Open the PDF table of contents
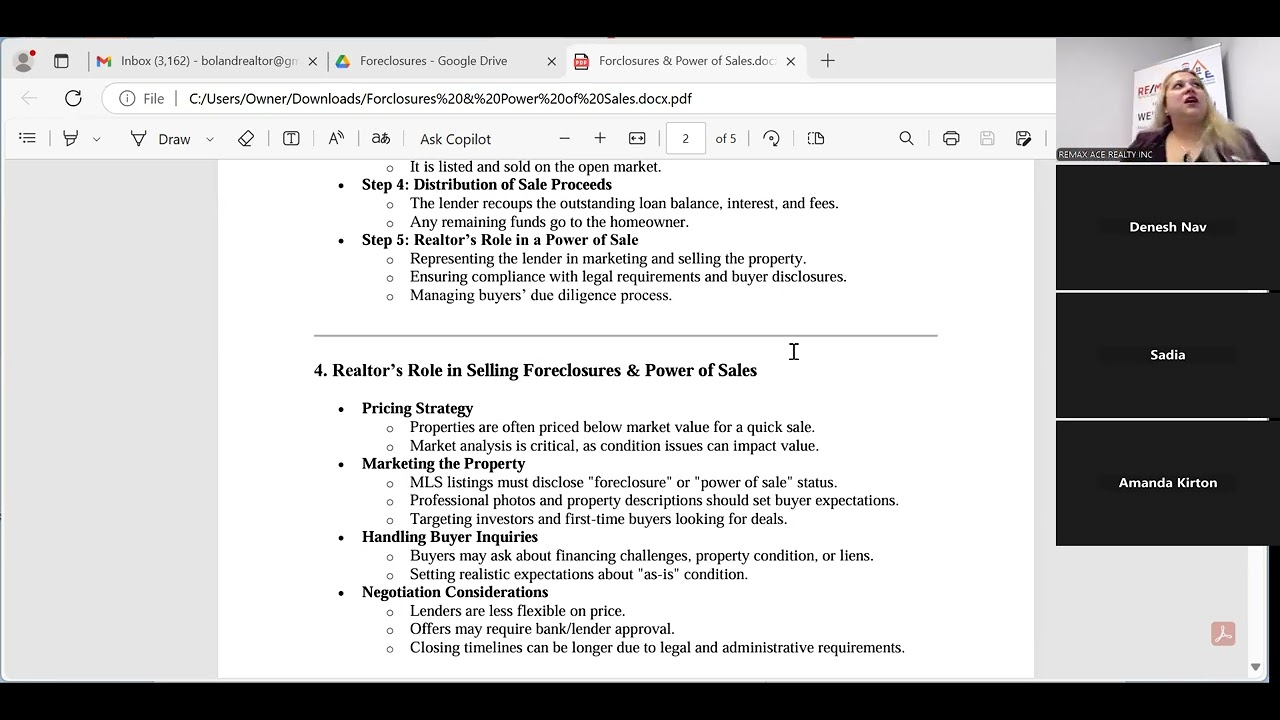Viewport: 1280px width, 720px height. (27, 138)
